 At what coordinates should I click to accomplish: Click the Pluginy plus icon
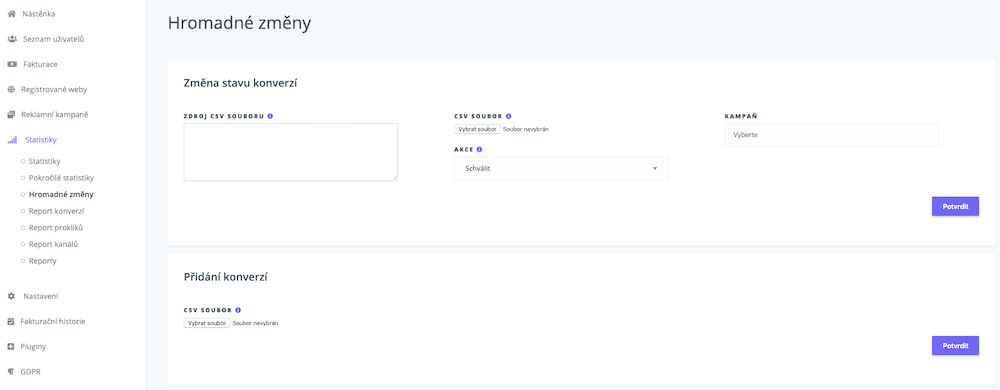pos(11,347)
